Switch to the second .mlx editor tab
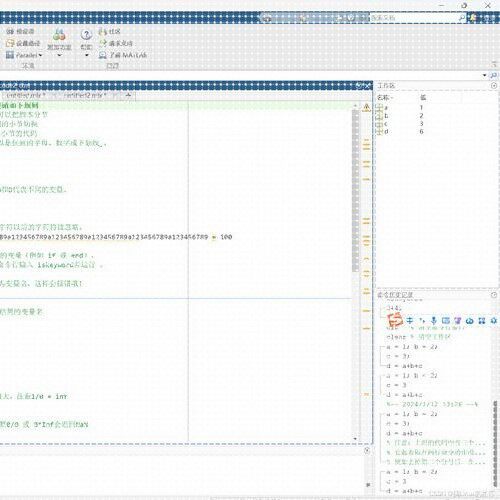Viewport: 500px width, 500px height. tap(85, 95)
